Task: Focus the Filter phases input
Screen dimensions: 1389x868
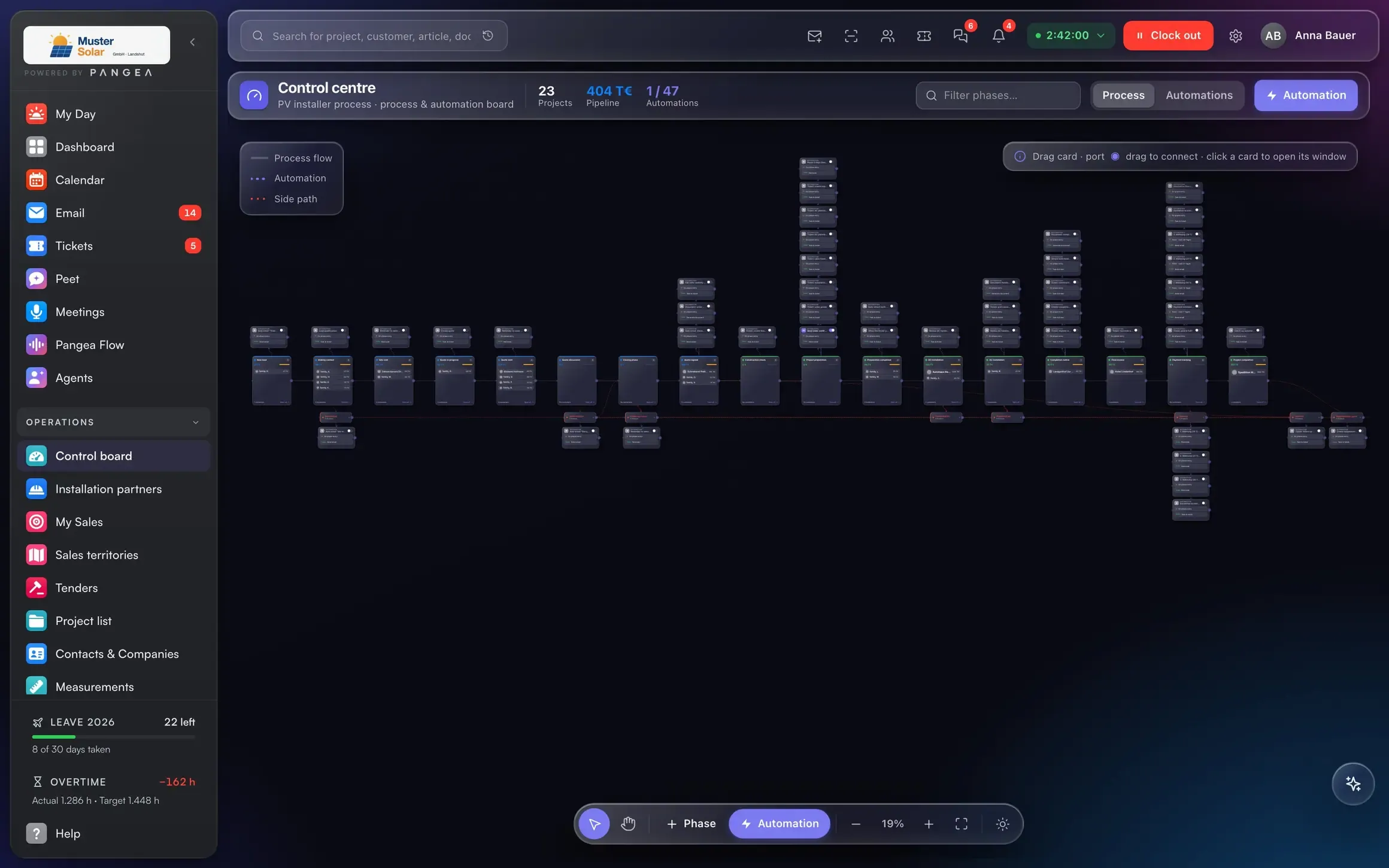Action: pyautogui.click(x=998, y=95)
